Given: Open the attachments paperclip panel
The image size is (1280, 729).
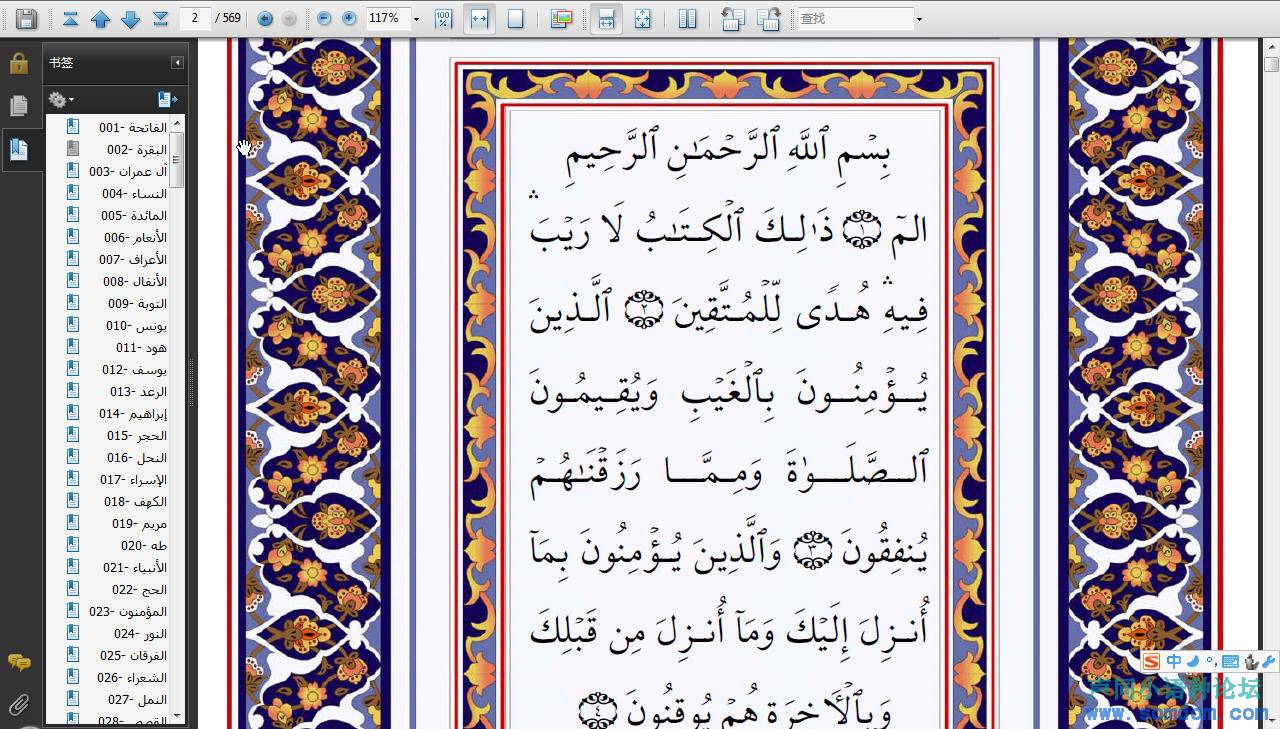Looking at the screenshot, I should tap(19, 705).
